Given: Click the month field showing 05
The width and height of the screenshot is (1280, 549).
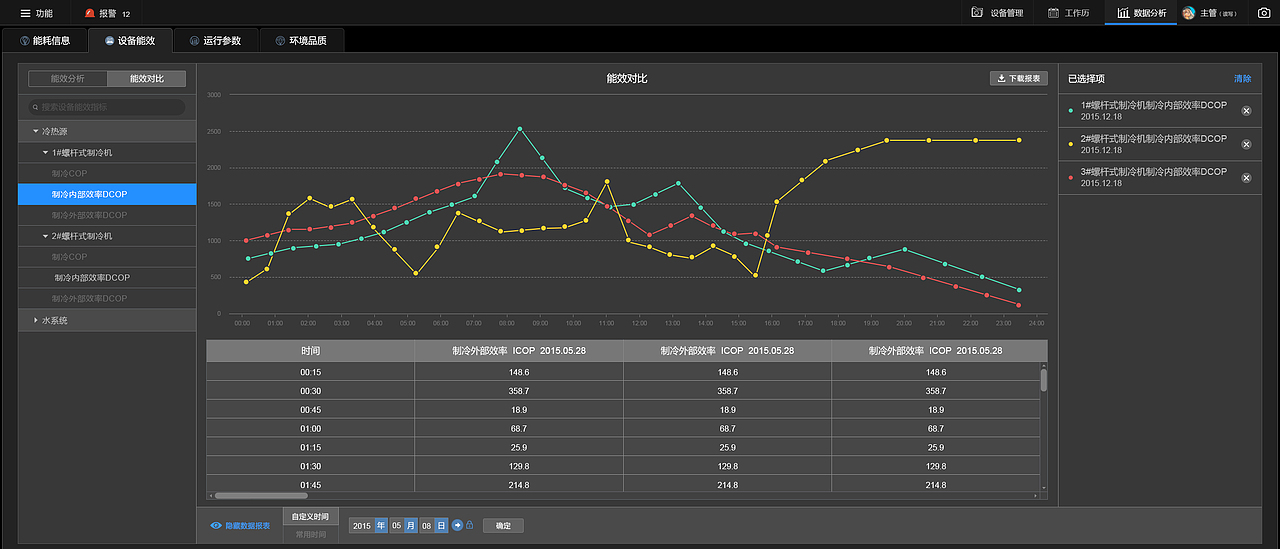Looking at the screenshot, I should coord(396,525).
